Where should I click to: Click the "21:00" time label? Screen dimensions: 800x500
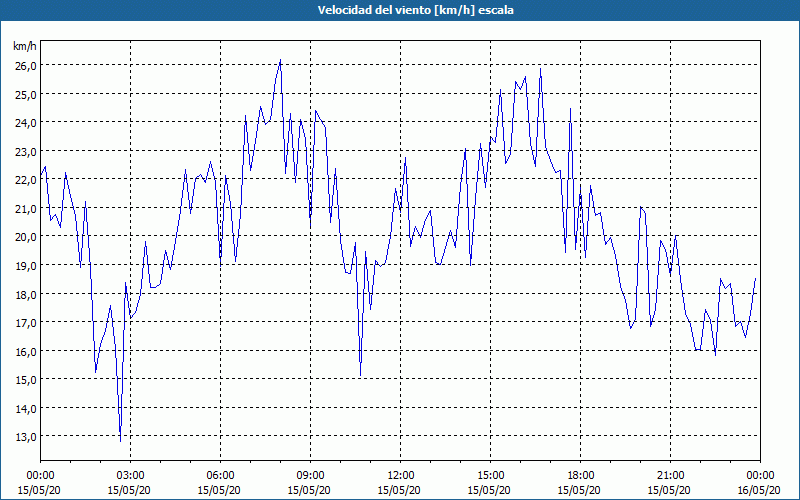pos(670,476)
